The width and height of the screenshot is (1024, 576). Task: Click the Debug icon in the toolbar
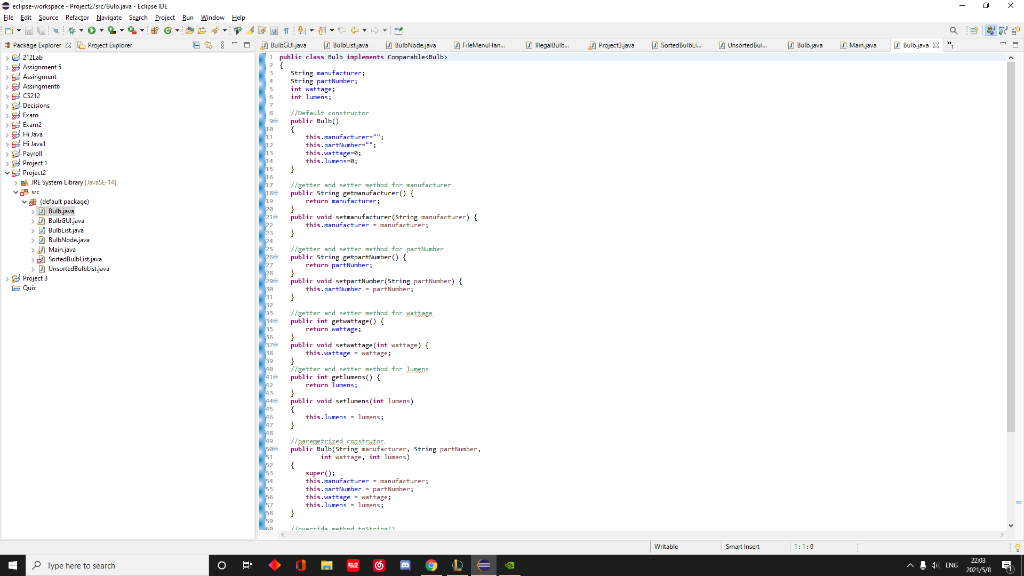click(72, 30)
